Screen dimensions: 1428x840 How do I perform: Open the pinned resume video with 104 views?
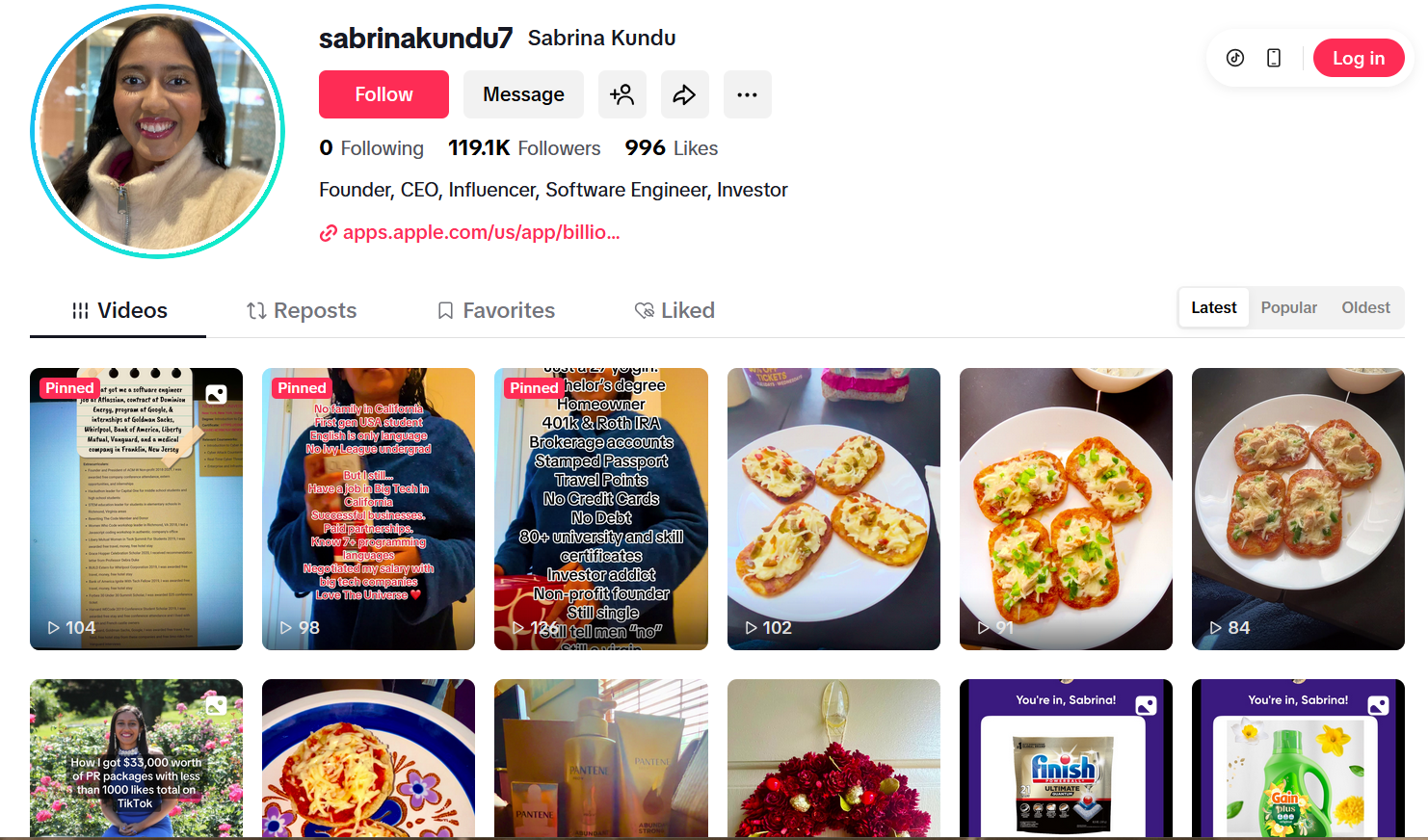click(136, 509)
